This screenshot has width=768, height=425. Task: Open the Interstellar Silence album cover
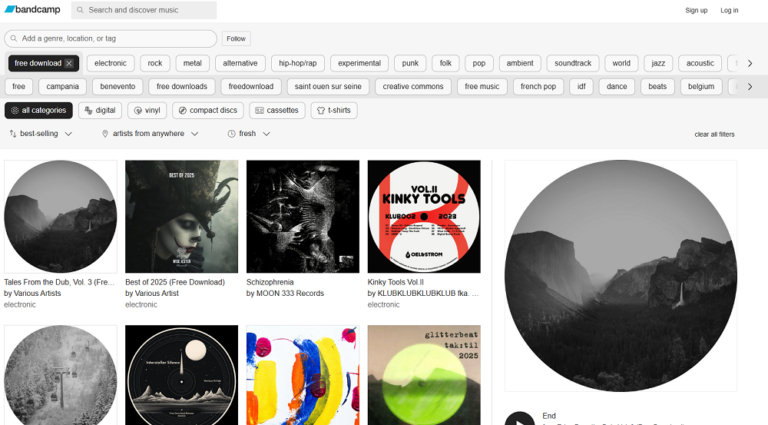[x=182, y=375]
